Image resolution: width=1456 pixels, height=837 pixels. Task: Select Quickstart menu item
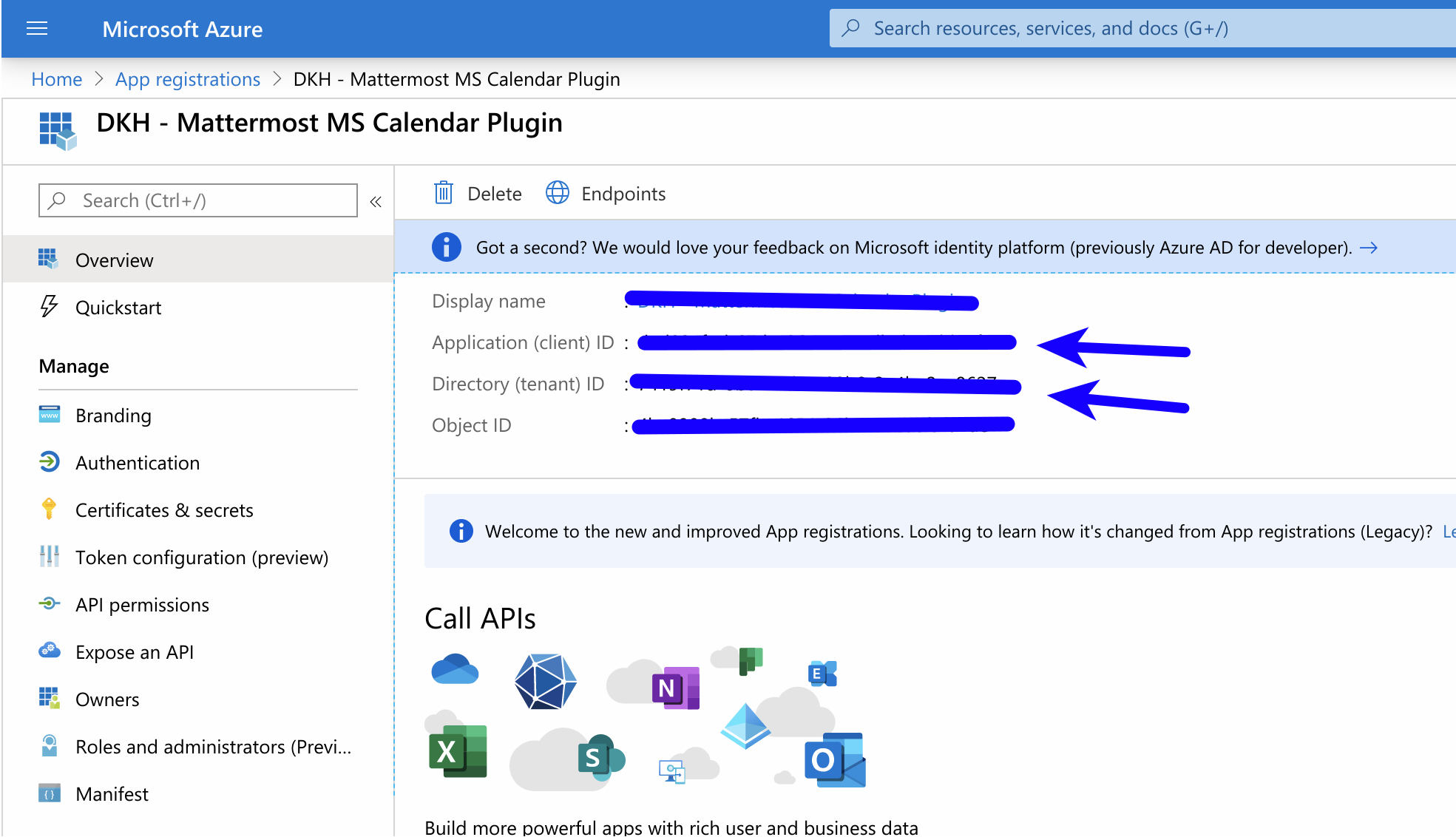pyautogui.click(x=118, y=306)
